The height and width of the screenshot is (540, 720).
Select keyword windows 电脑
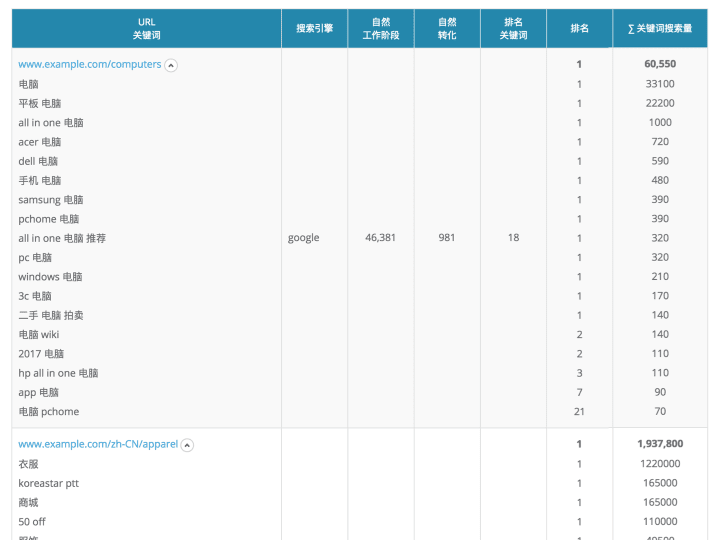click(51, 277)
